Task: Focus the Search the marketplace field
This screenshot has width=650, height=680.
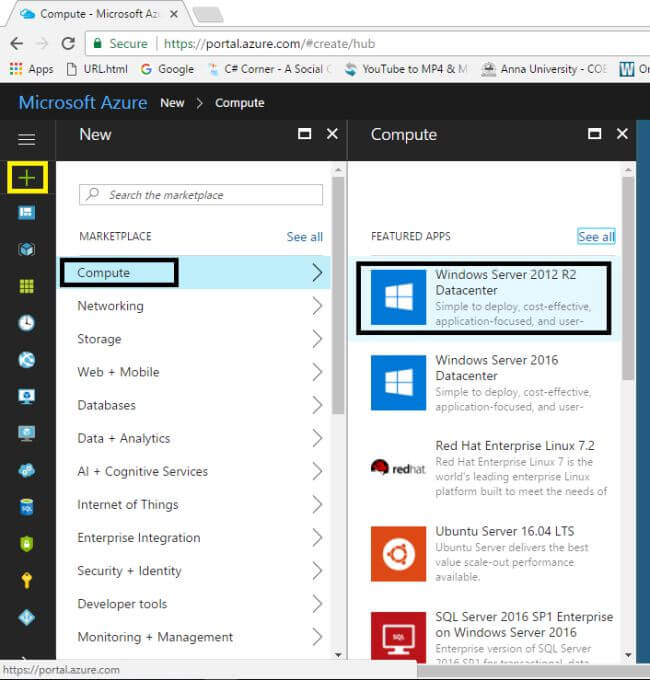Action: (x=201, y=195)
